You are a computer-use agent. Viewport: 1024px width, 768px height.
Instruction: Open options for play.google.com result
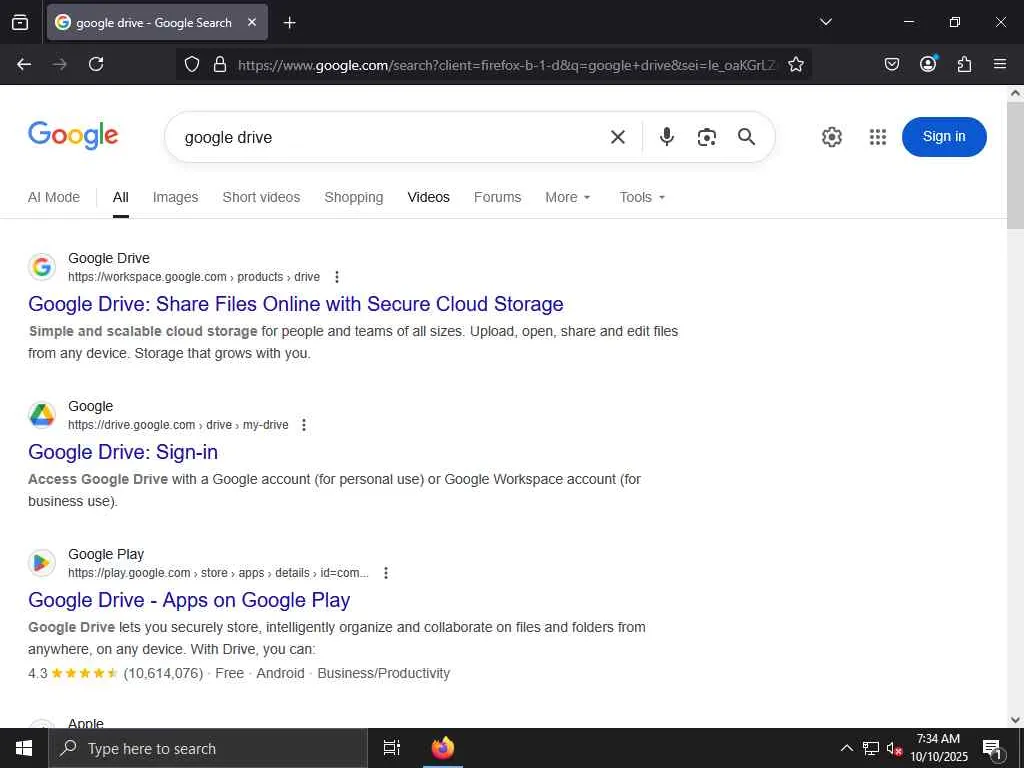(x=386, y=573)
